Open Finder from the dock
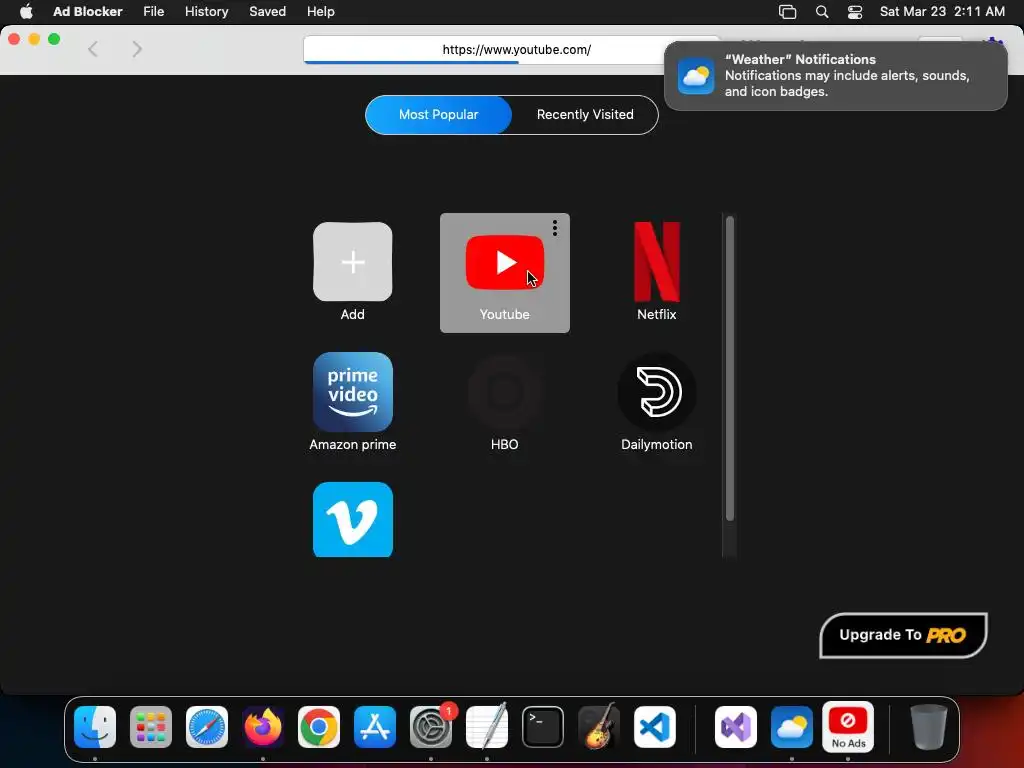The image size is (1024, 768). tap(95, 727)
